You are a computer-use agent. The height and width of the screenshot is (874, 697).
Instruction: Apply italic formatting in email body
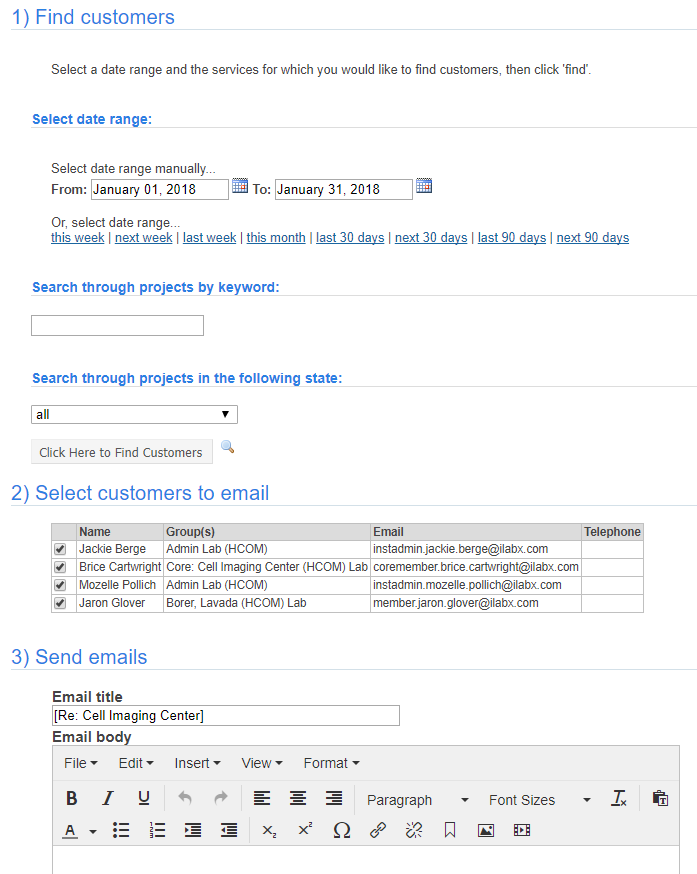coord(107,799)
